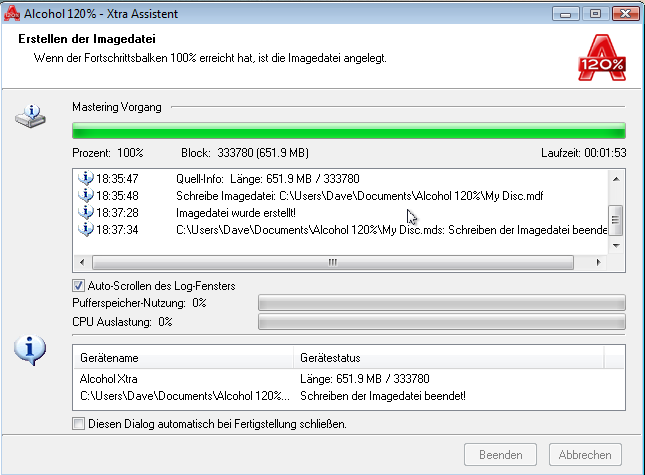Click the green mastering progress bar

[349, 131]
